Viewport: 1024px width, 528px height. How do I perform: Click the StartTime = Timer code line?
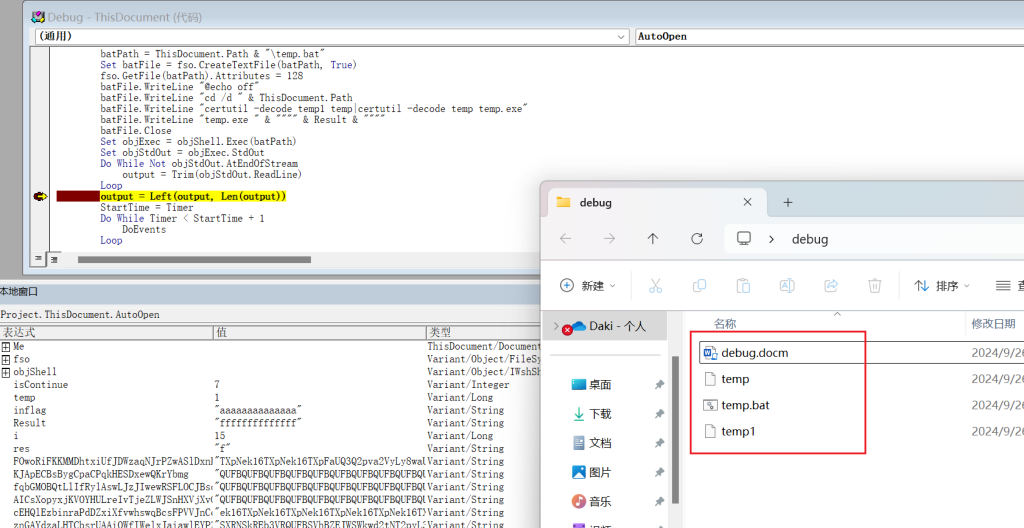click(146, 207)
